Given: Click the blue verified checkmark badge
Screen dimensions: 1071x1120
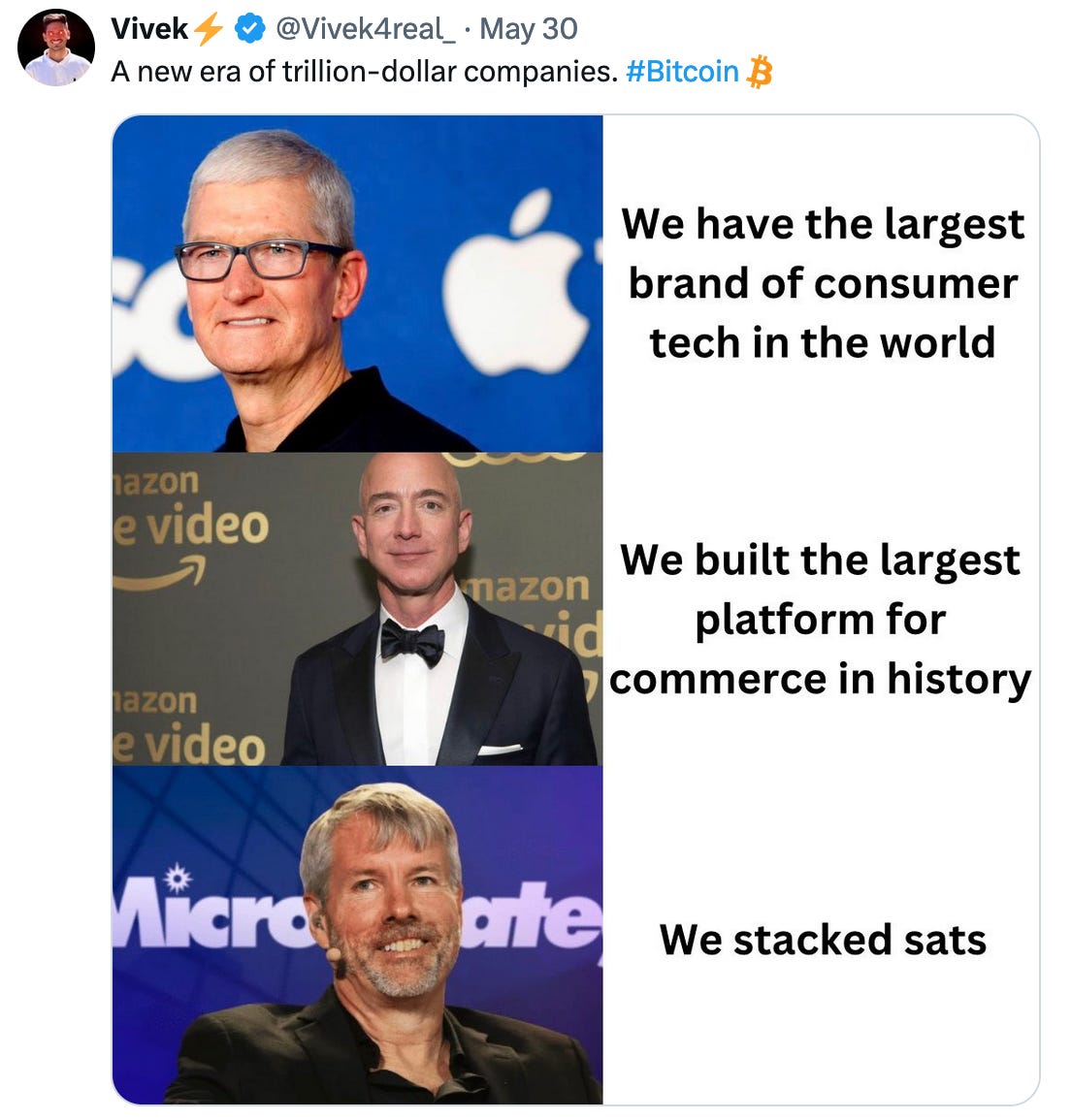Looking at the screenshot, I should coord(250,29).
